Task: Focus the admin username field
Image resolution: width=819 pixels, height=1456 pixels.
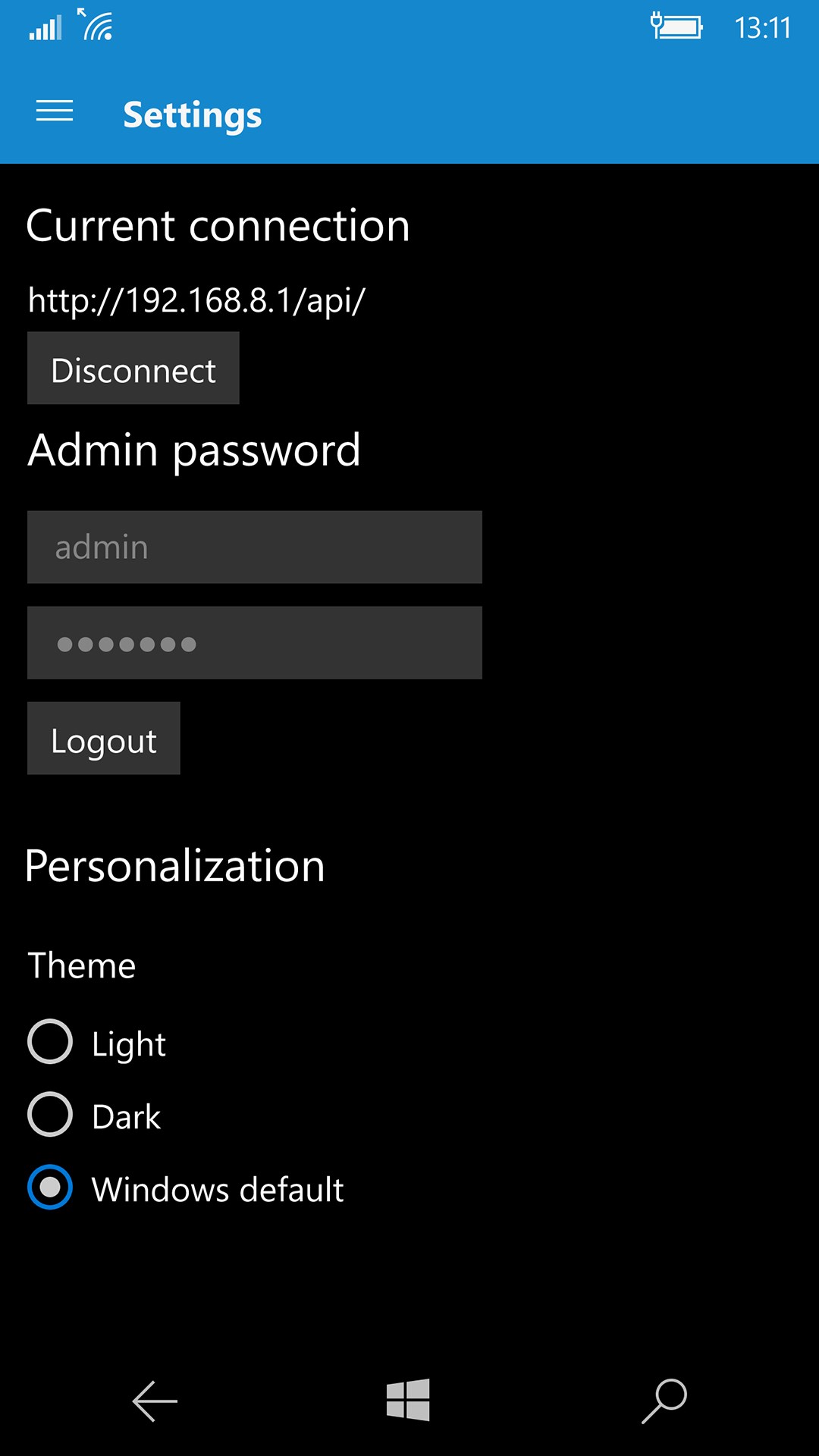Action: pyautogui.click(x=255, y=548)
